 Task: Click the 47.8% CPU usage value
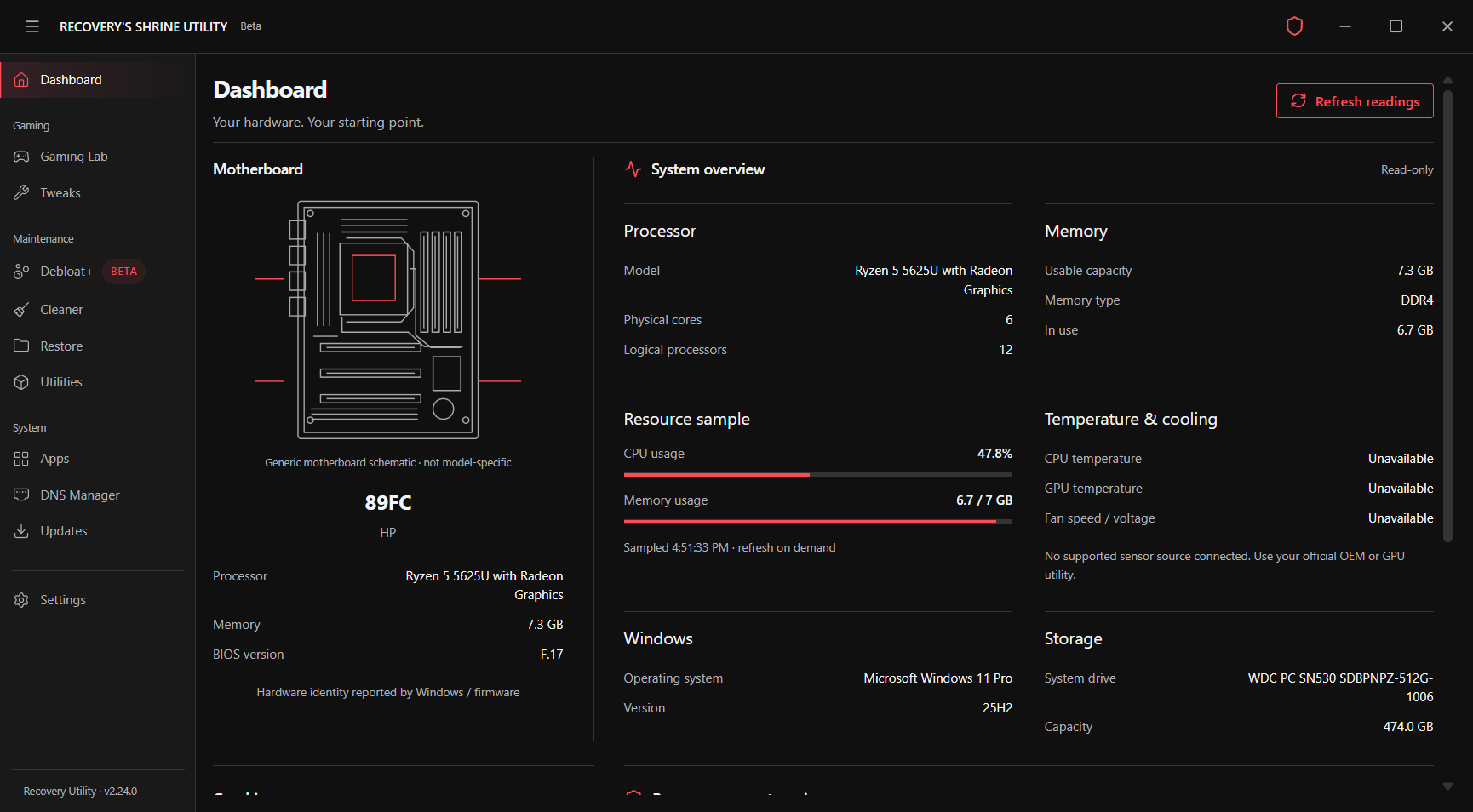(994, 454)
